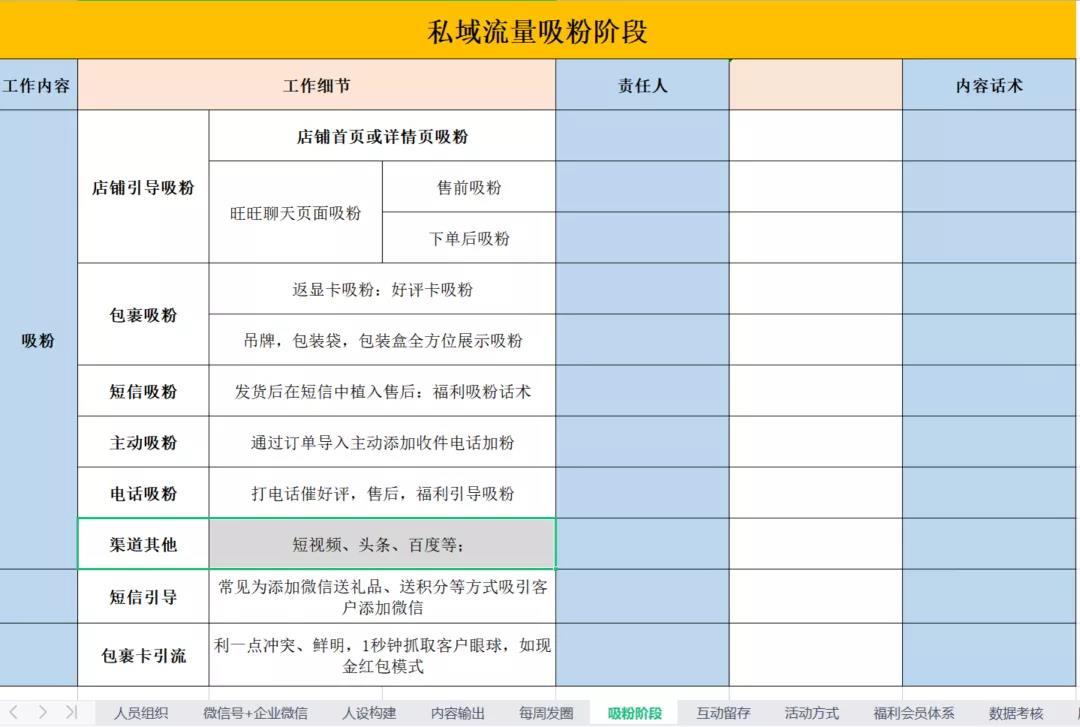Click the 渠道其他 cell

click(x=143, y=544)
